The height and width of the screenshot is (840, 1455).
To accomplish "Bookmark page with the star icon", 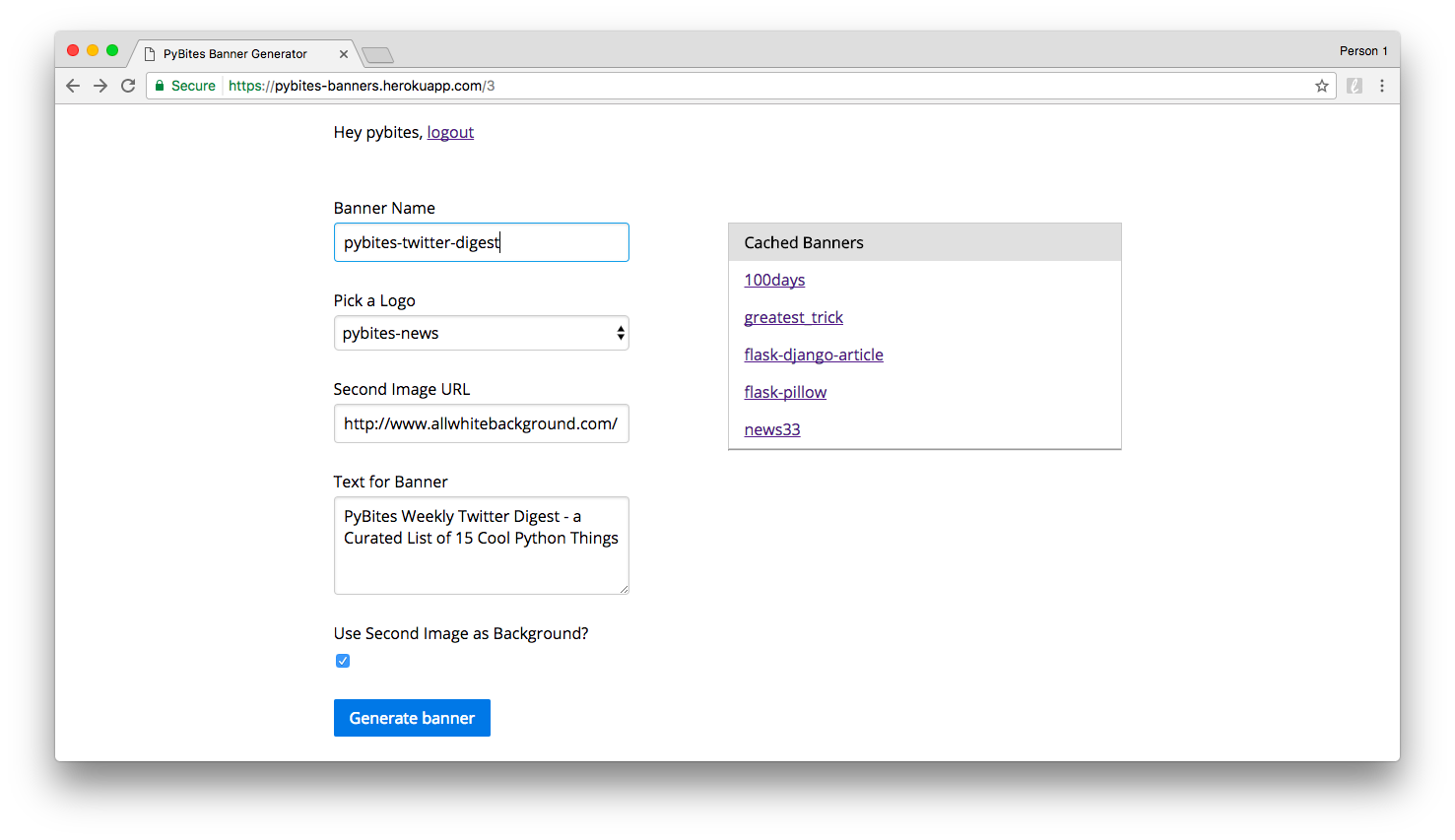I will (1321, 86).
